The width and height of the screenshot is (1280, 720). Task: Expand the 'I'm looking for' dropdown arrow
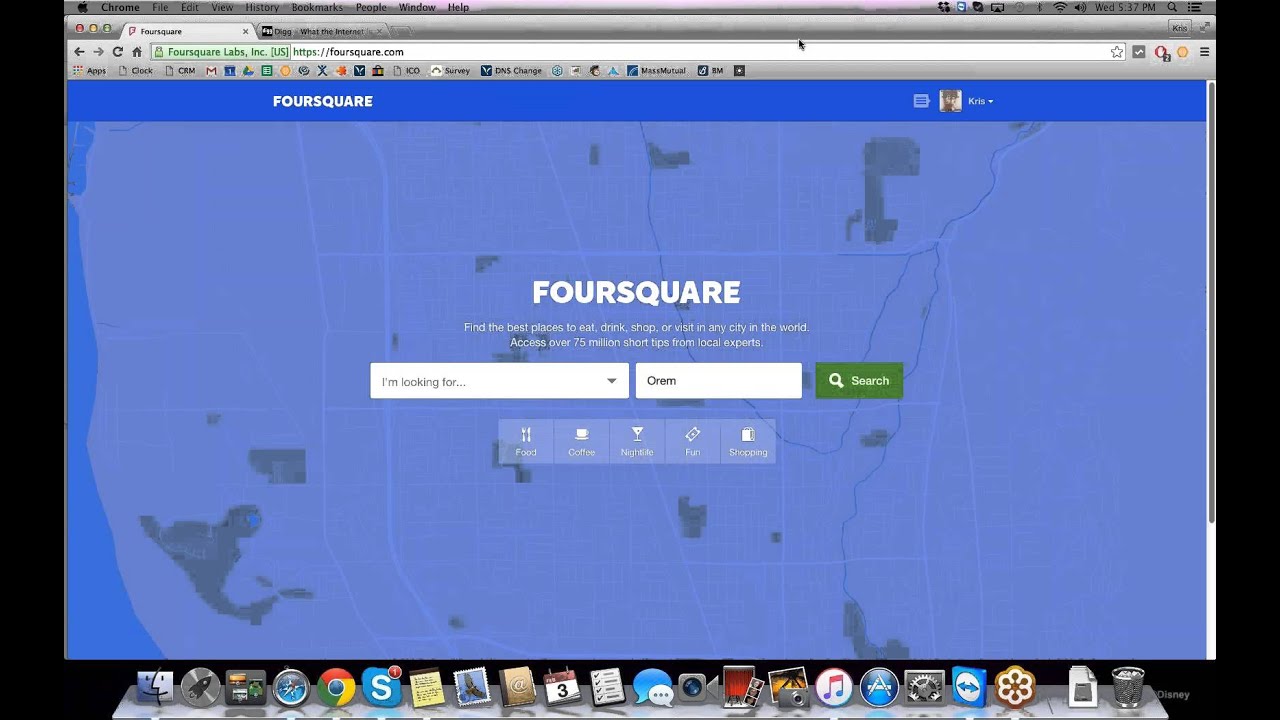pyautogui.click(x=611, y=381)
